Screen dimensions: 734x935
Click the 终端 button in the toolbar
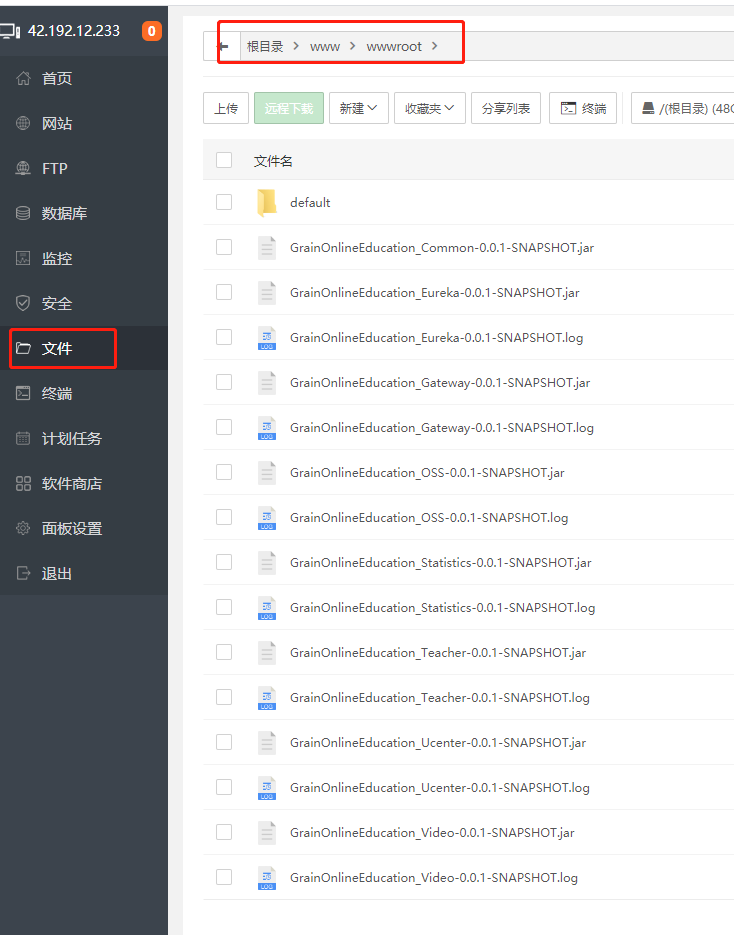click(x=583, y=108)
